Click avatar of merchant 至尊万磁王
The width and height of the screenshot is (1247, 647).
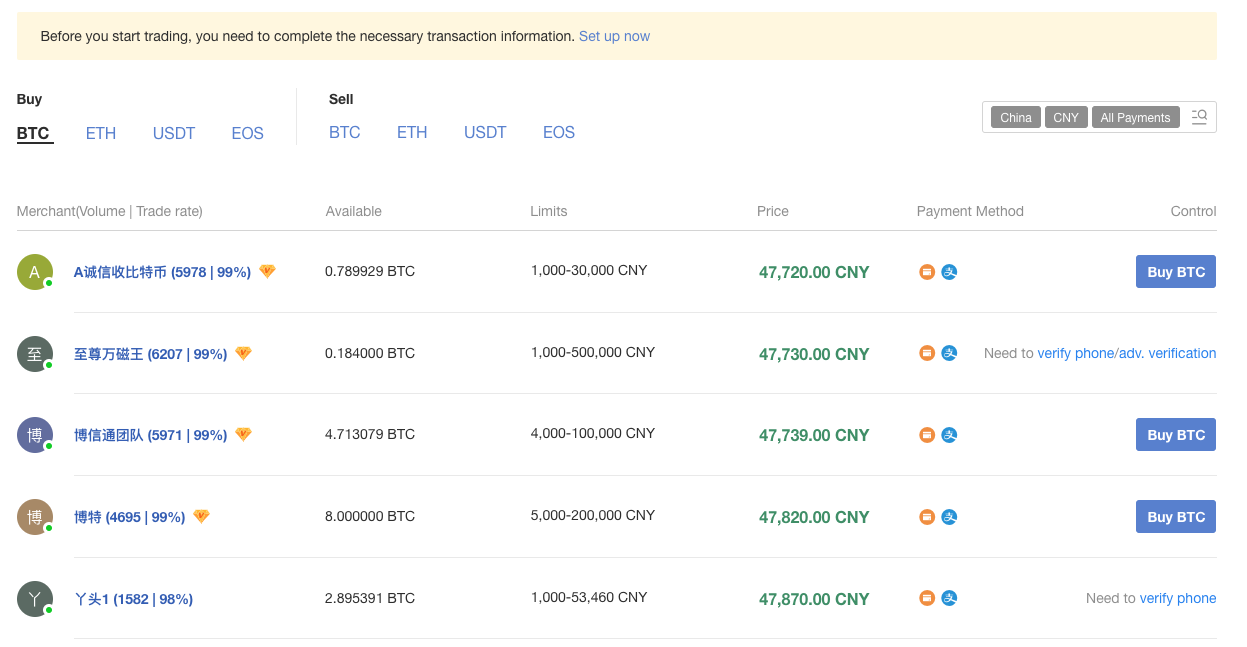pyautogui.click(x=35, y=354)
